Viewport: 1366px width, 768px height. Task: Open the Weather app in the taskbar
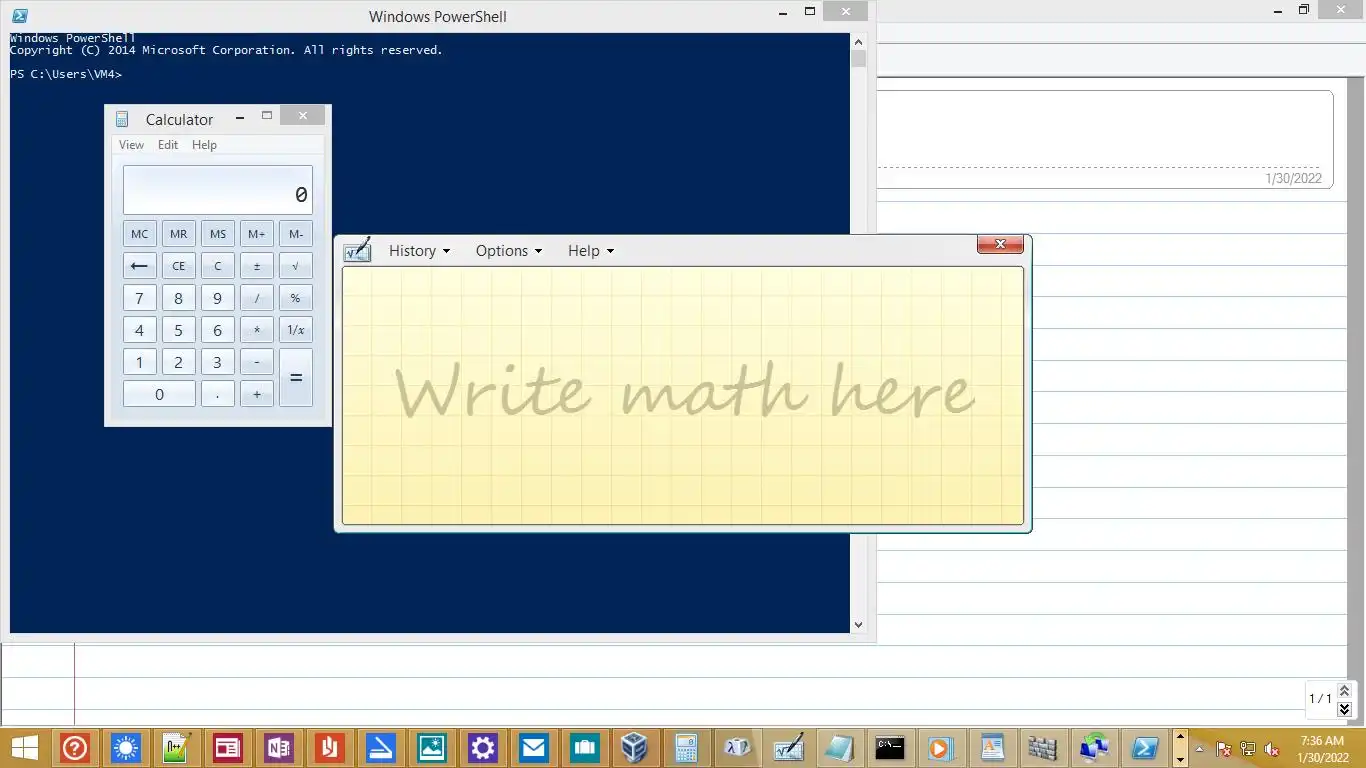[x=126, y=748]
